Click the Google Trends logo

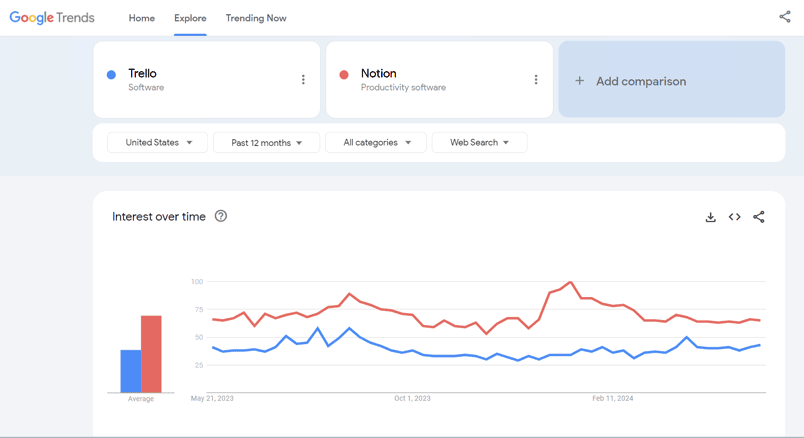coord(52,17)
